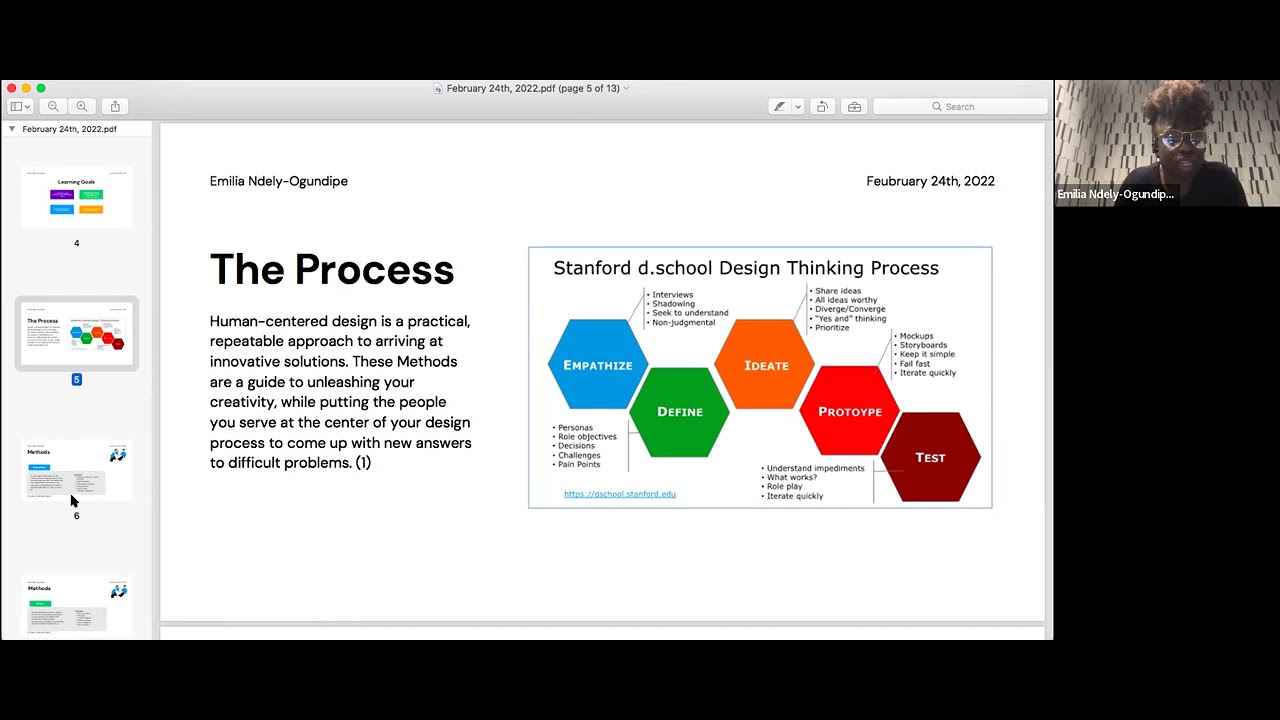Click the 'Feubruary 24th, 2022' date text
The height and width of the screenshot is (720, 1280).
pyautogui.click(x=930, y=181)
